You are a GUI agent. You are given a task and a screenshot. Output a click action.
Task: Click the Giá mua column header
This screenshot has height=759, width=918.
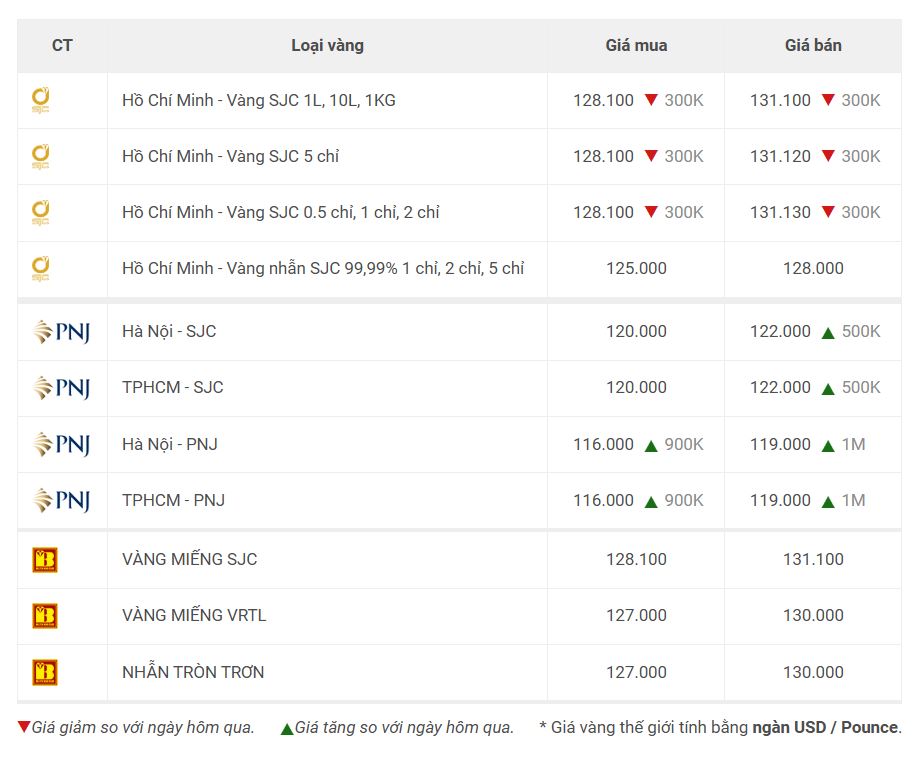[636, 45]
